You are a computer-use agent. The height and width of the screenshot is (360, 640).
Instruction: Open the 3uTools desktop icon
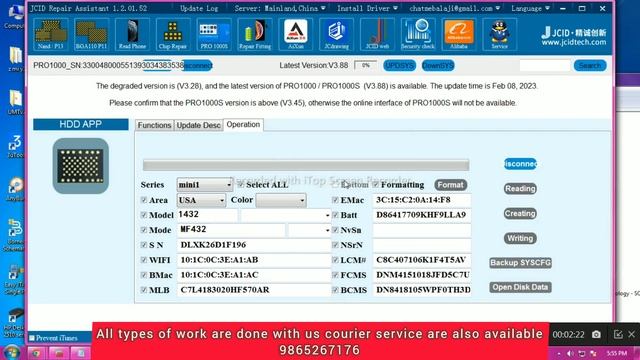15,147
